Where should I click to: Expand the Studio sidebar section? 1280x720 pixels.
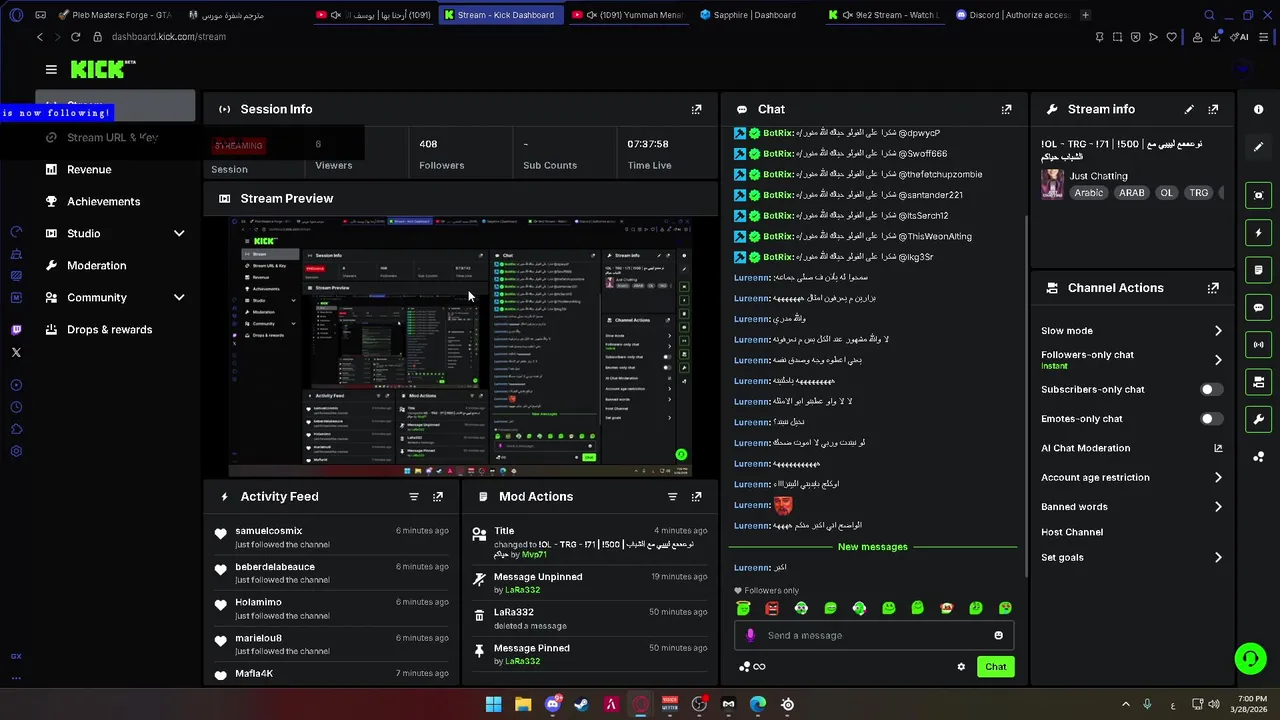pos(179,234)
